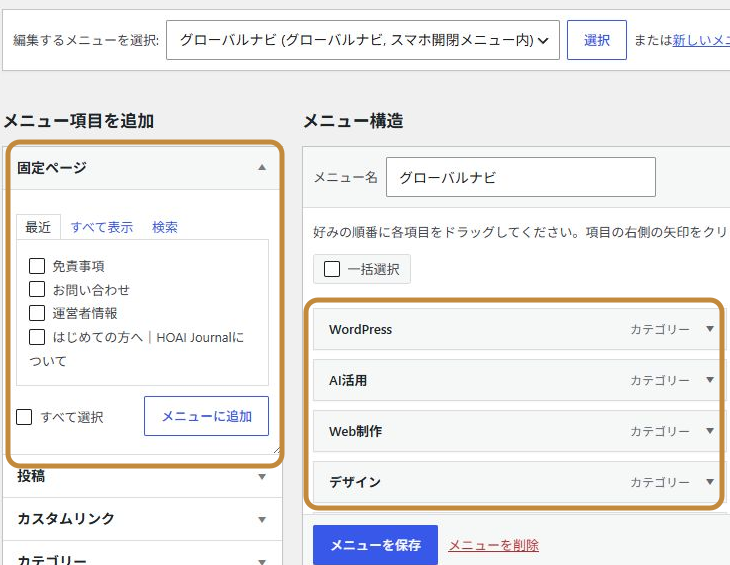The image size is (730, 565).
Task: Open the menu selection dropdown グローバルナビ
Action: pos(363,40)
